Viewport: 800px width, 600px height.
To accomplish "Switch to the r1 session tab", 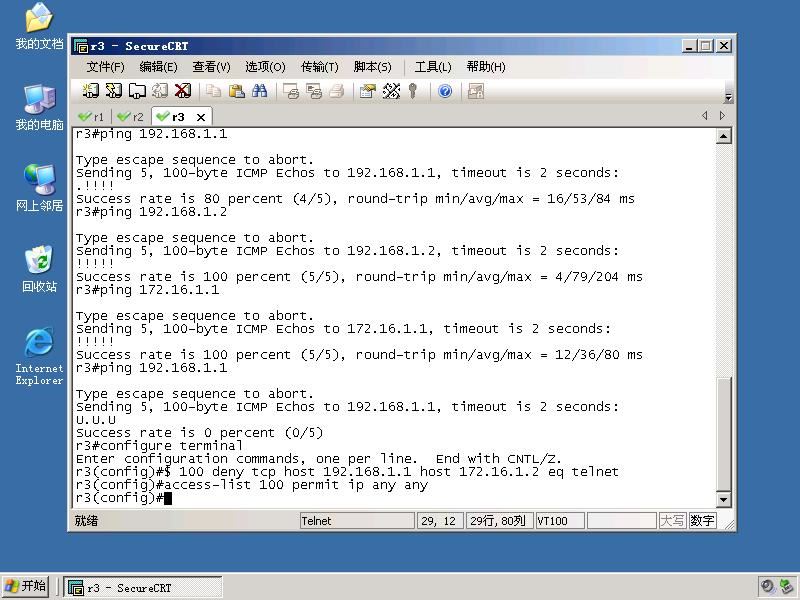I will [91, 117].
